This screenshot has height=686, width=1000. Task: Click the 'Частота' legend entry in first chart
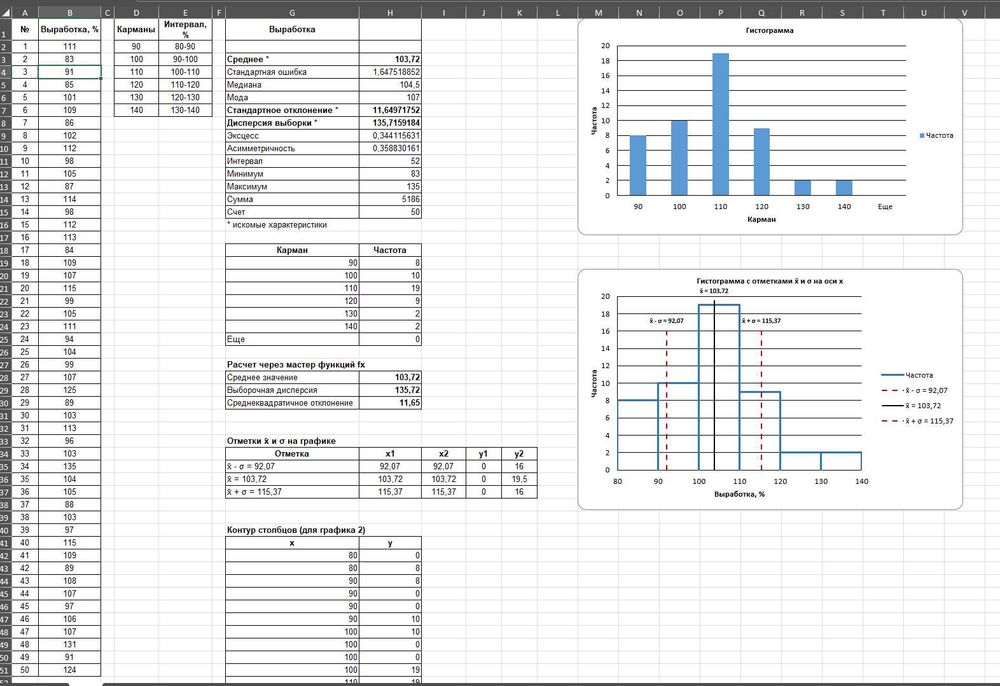click(936, 135)
